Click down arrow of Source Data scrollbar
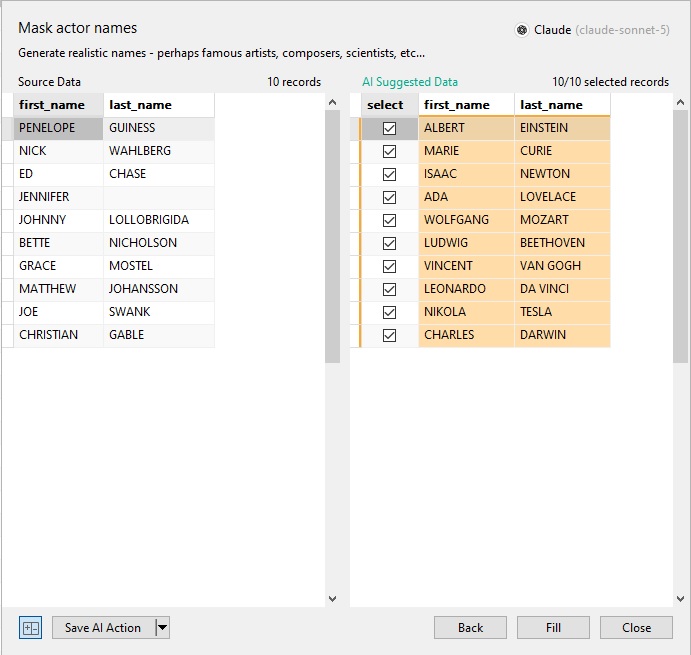Viewport: 691px width, 655px height. click(x=333, y=599)
